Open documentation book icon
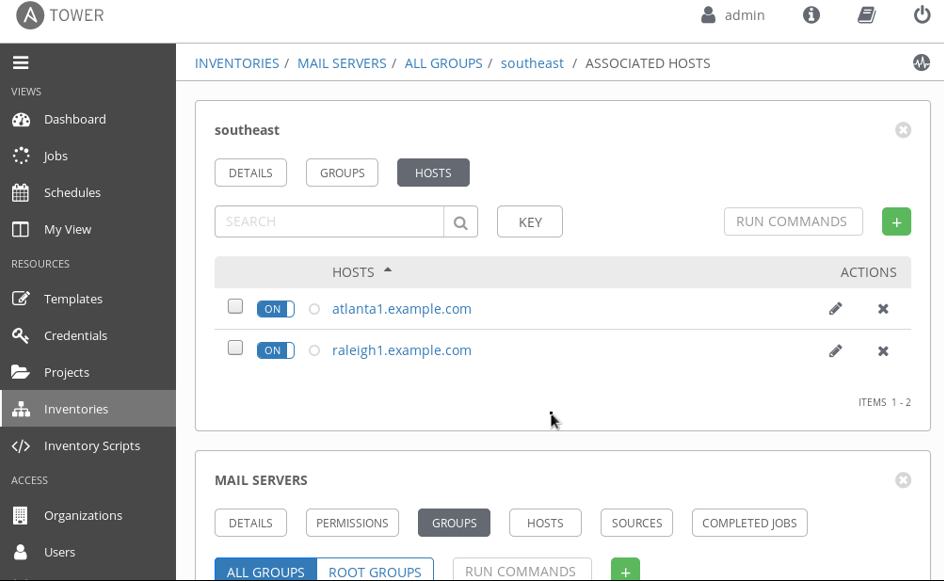This screenshot has width=944, height=582. tap(866, 15)
